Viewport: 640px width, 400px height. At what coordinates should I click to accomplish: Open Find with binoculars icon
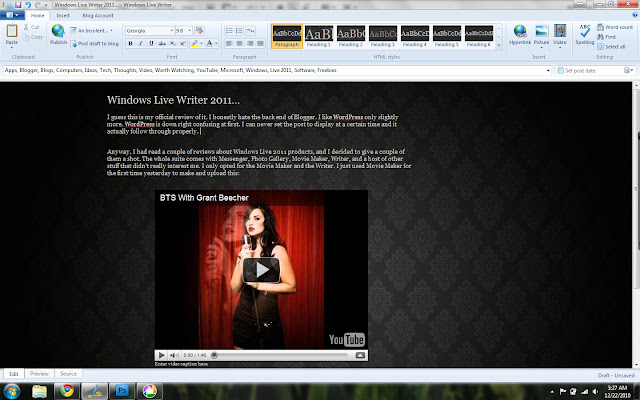pyautogui.click(x=607, y=37)
